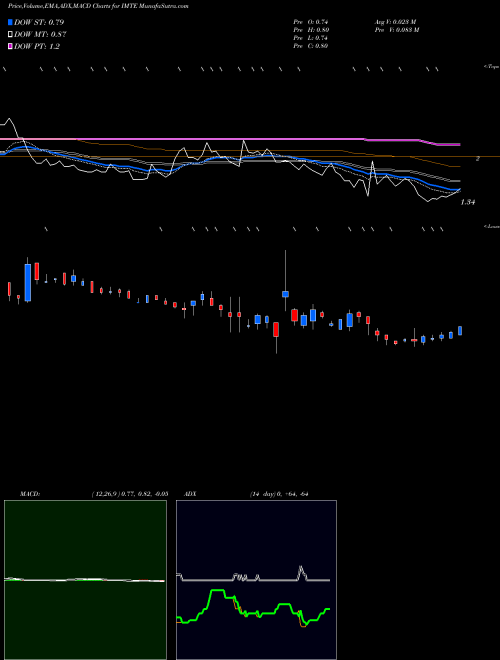500x660 pixels.
Task: Click the white DOW MT legend swatch
Action: tap(10, 35)
